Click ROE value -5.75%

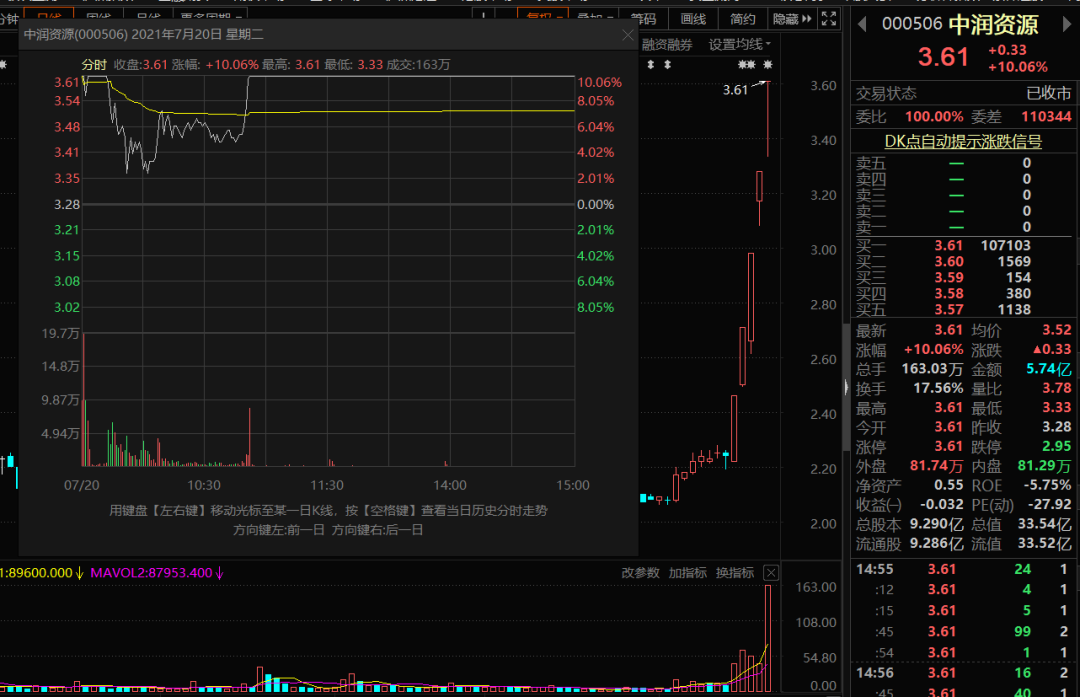[1048, 486]
